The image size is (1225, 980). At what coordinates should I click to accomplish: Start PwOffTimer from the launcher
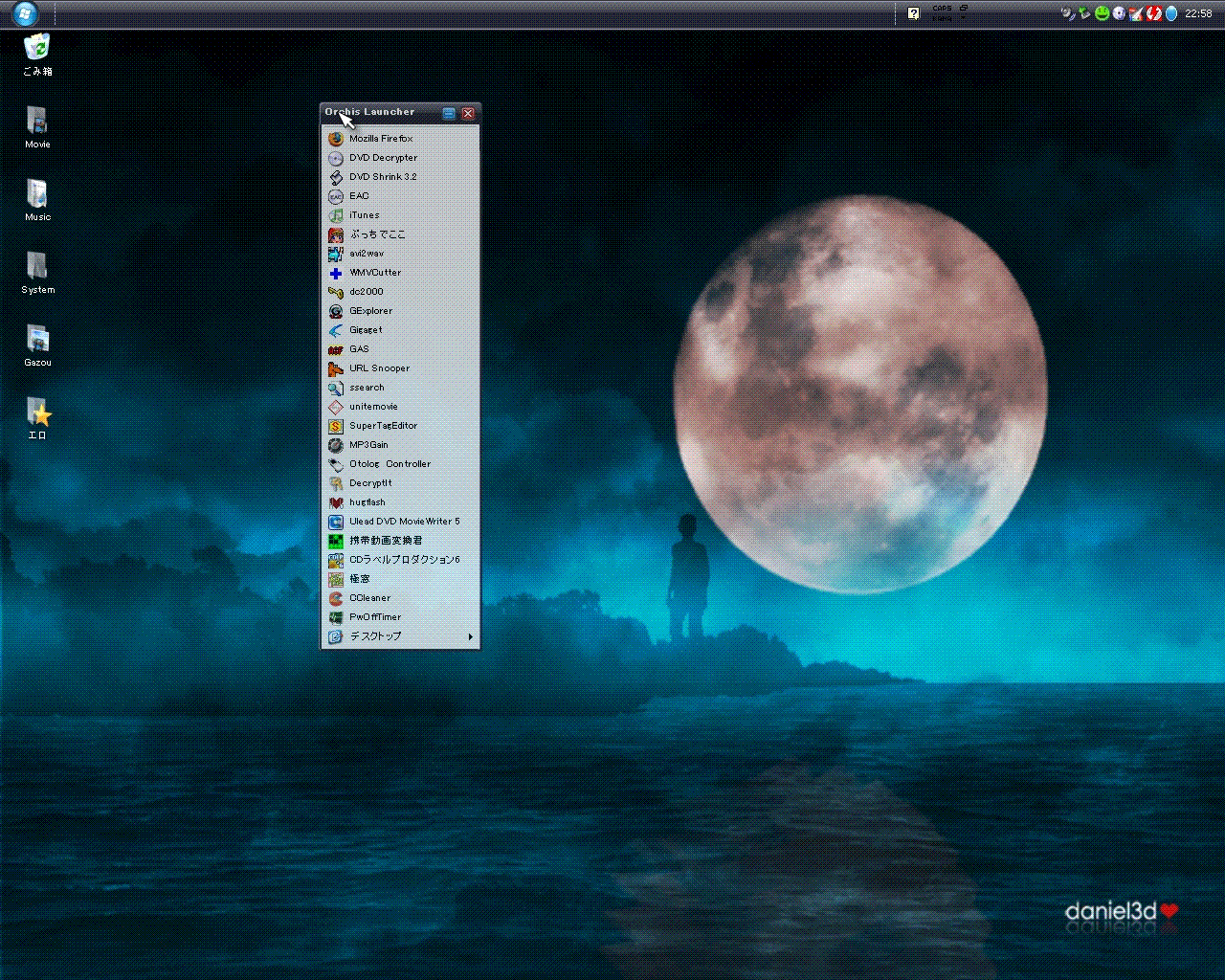[x=400, y=617]
